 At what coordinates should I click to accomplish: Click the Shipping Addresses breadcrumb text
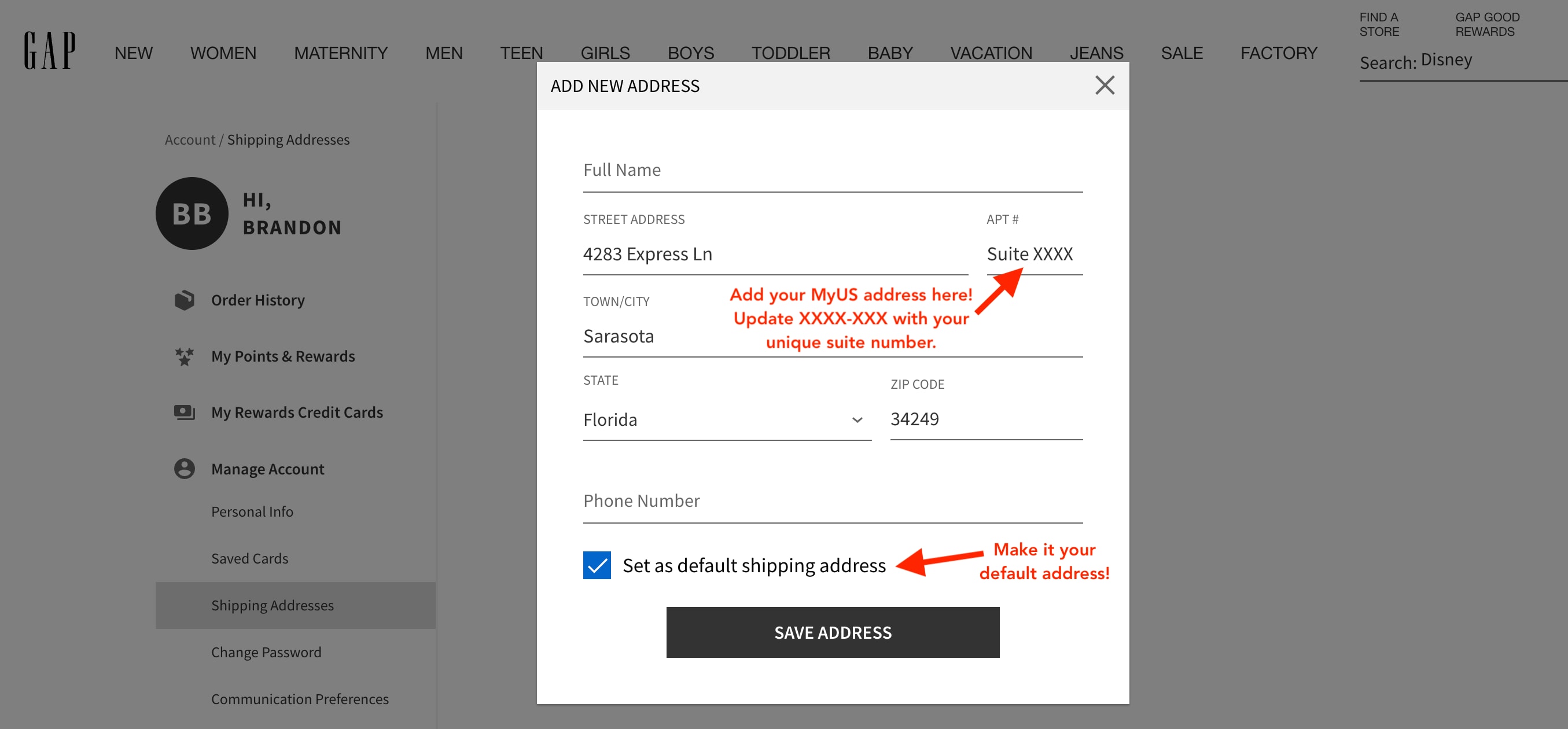click(x=288, y=139)
